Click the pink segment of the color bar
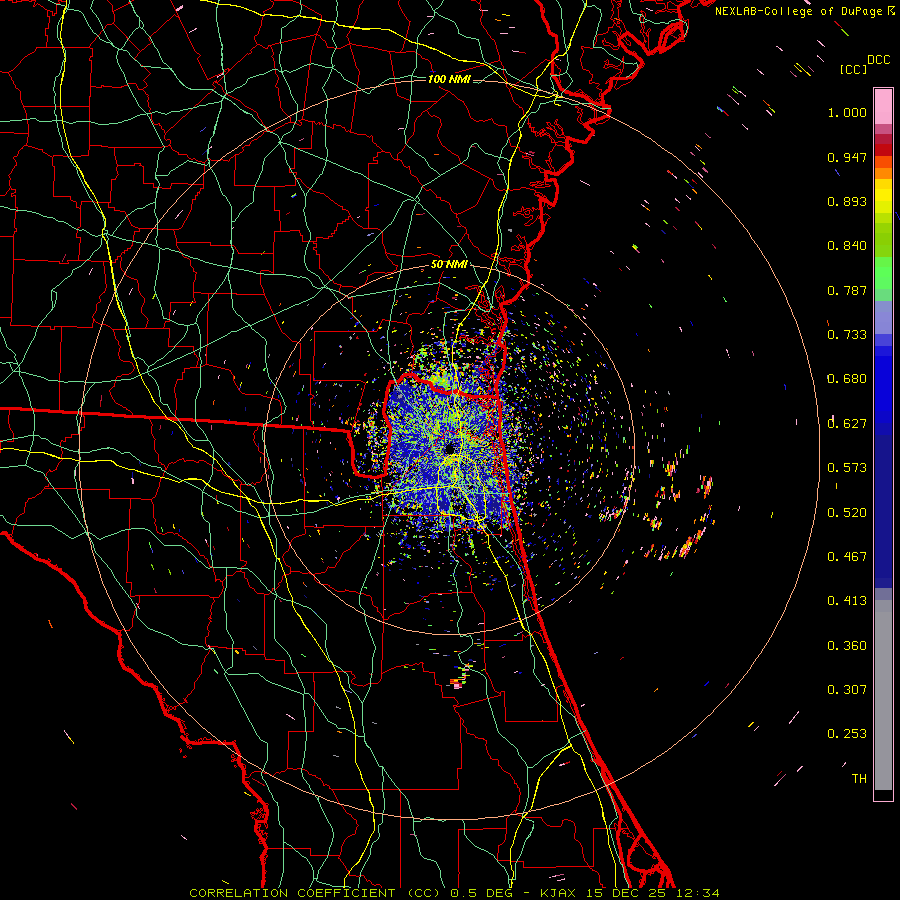The width and height of the screenshot is (900, 900). point(883,107)
